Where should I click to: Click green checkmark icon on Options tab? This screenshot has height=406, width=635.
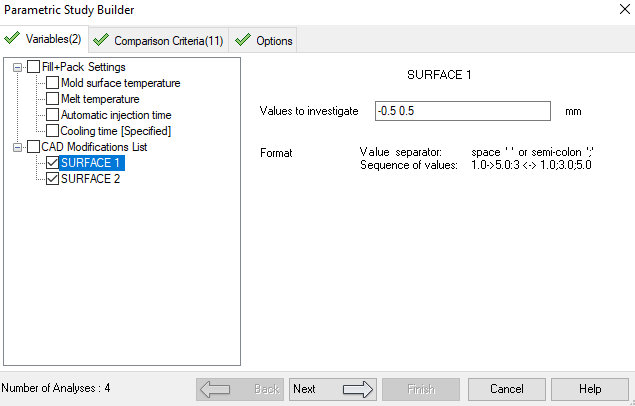pos(243,41)
